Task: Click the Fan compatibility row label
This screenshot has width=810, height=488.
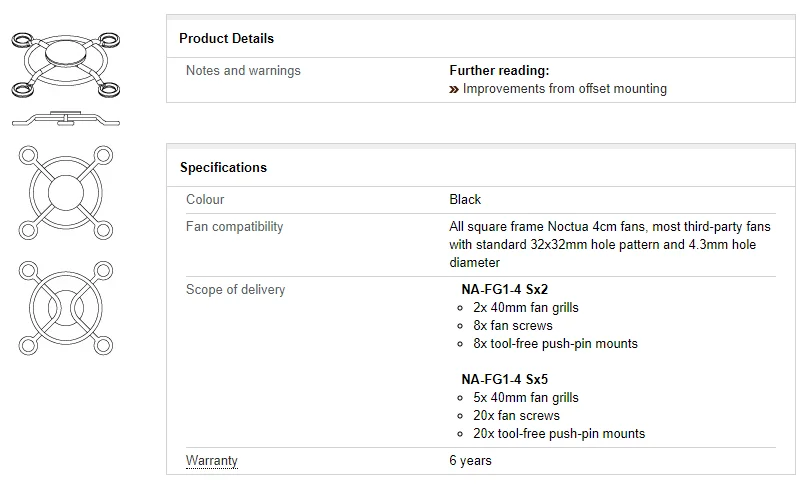Action: [x=234, y=226]
